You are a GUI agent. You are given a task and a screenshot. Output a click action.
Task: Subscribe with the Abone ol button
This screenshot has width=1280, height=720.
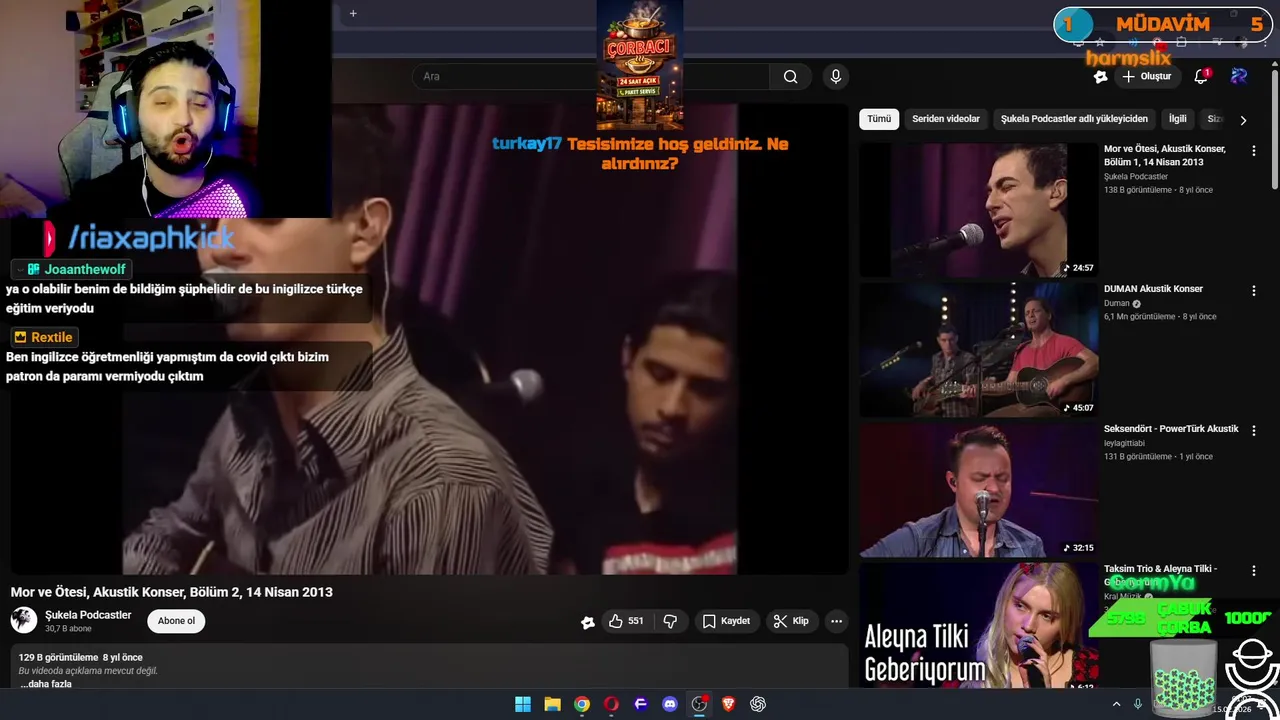176,621
